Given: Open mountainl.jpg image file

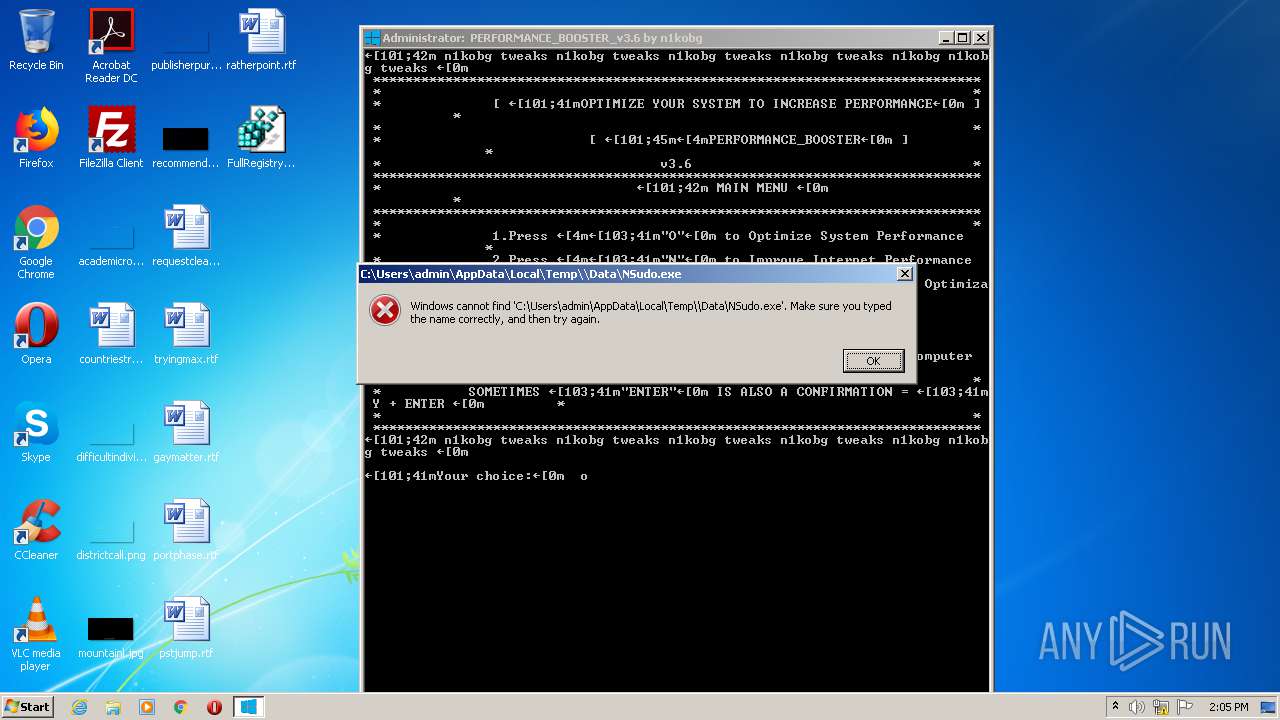Looking at the screenshot, I should pyautogui.click(x=111, y=636).
